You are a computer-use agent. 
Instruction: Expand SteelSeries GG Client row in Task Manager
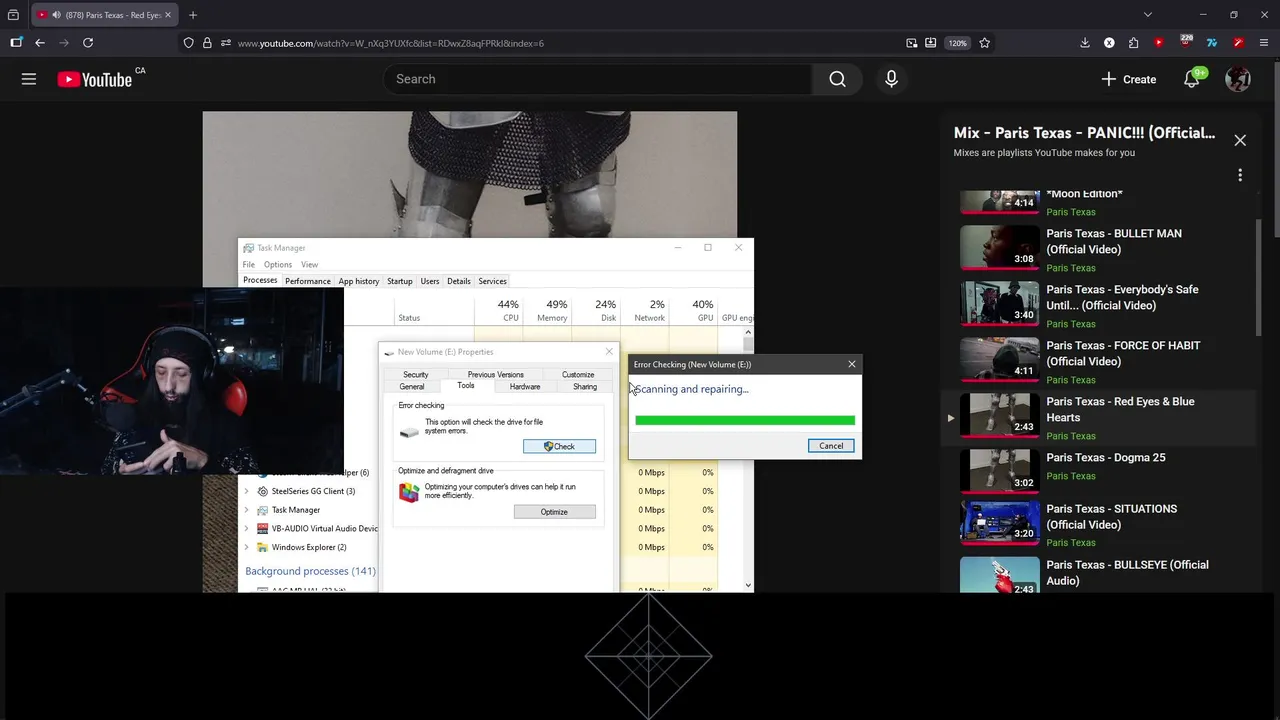(247, 491)
